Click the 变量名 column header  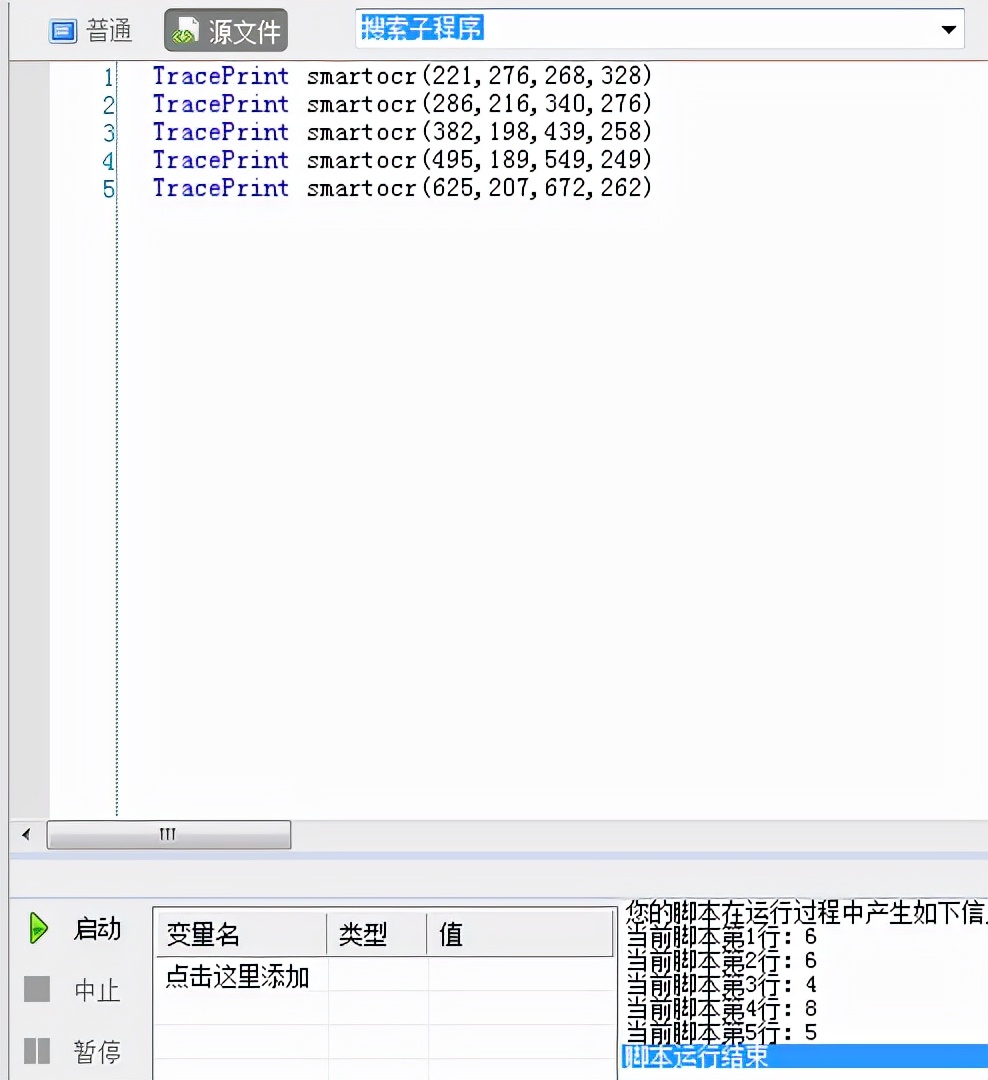click(240, 934)
